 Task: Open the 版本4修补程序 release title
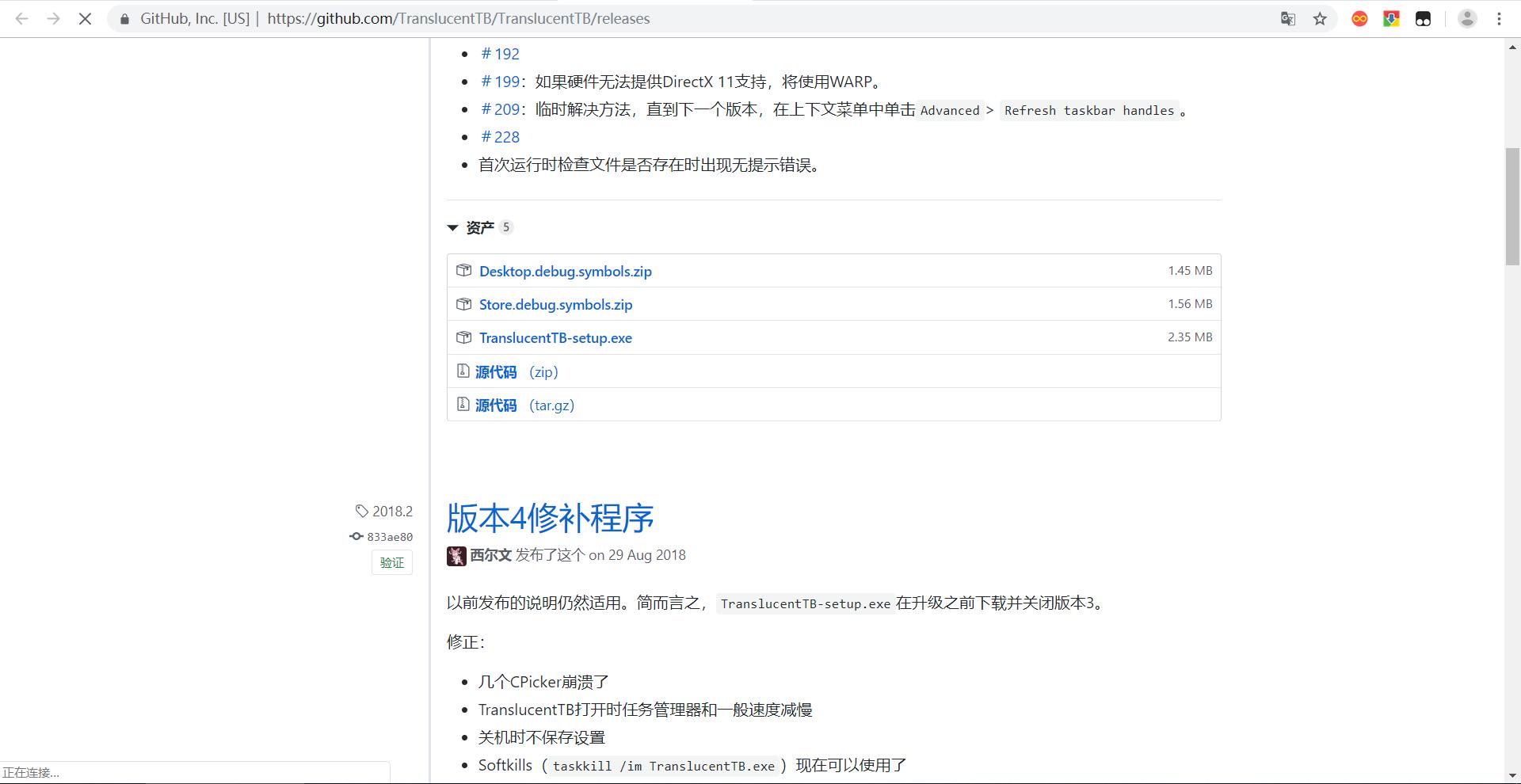click(550, 519)
